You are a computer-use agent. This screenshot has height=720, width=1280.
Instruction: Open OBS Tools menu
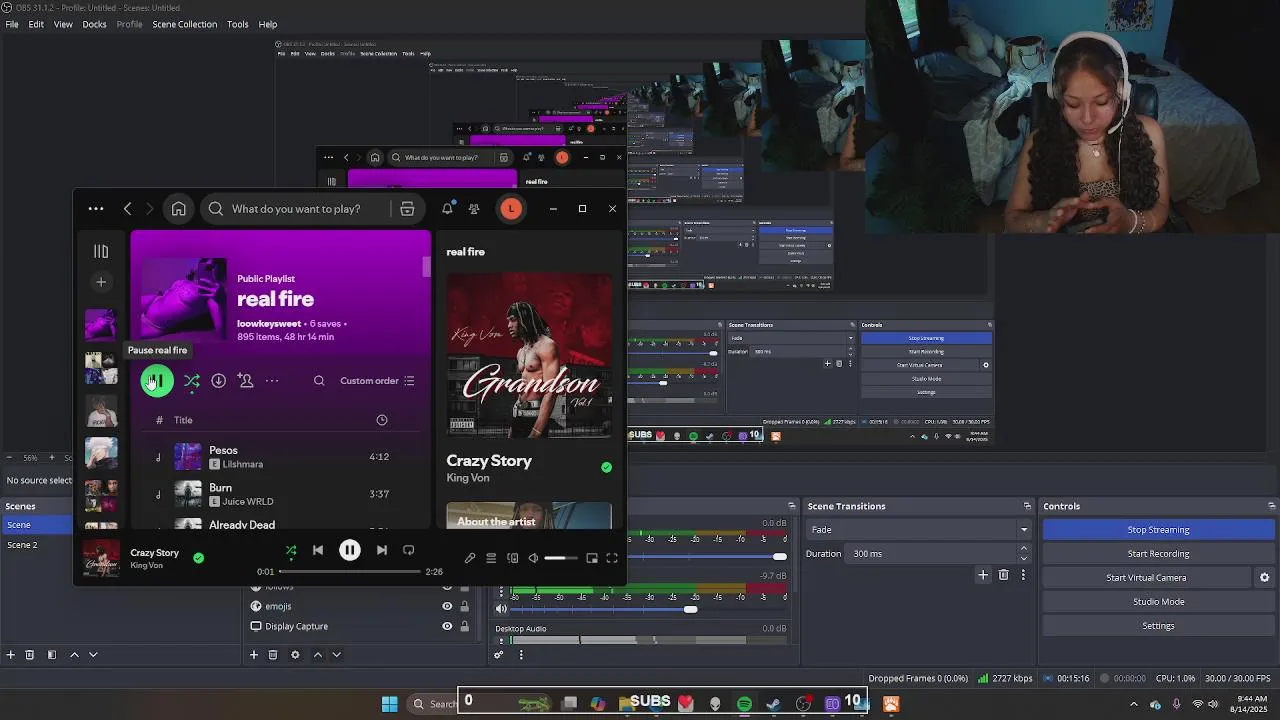pyautogui.click(x=238, y=24)
